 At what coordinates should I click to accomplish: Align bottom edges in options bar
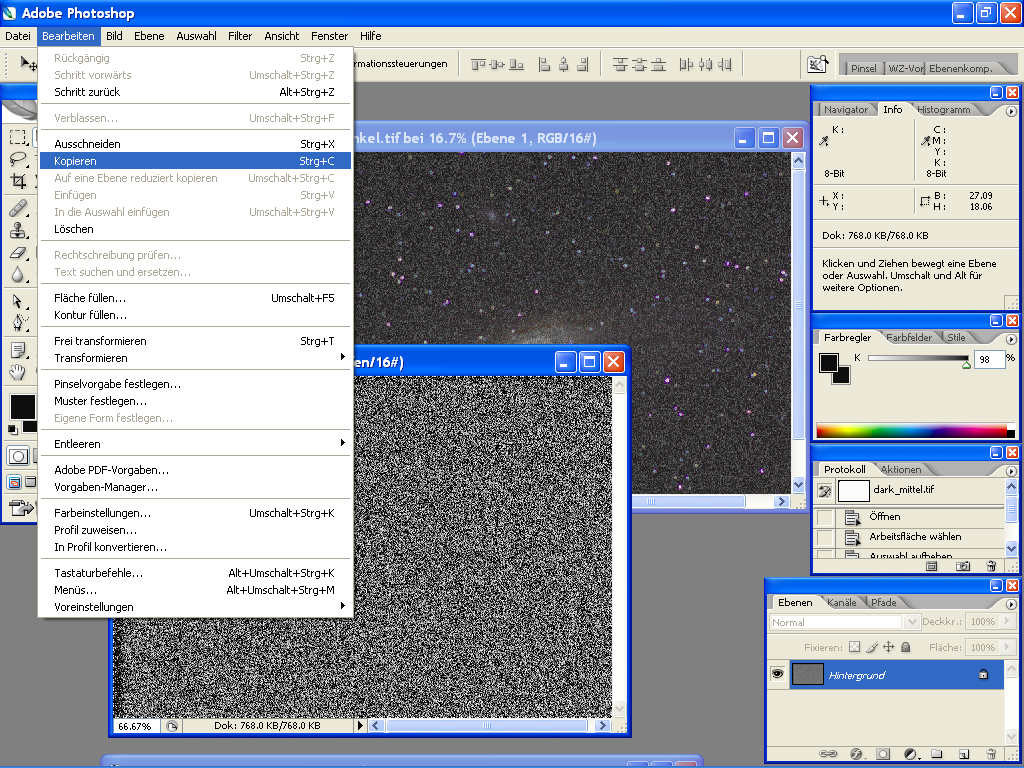click(517, 64)
